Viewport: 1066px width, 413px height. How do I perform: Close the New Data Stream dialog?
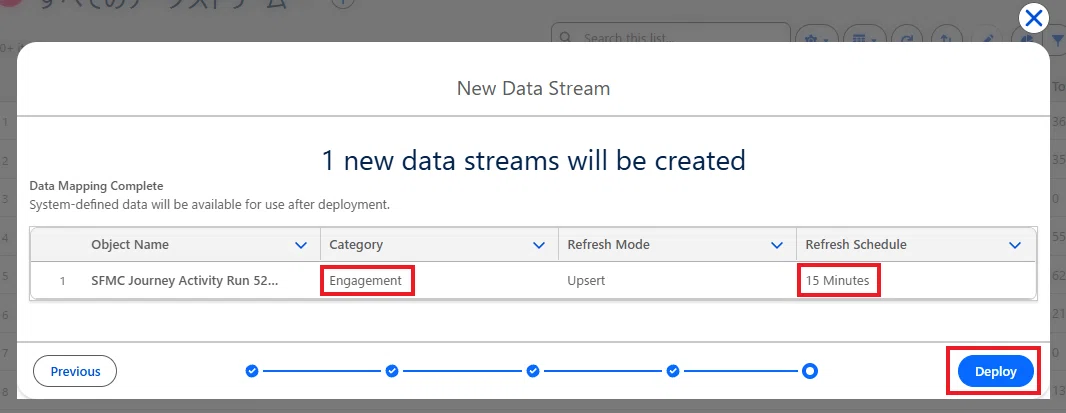pyautogui.click(x=1033, y=18)
